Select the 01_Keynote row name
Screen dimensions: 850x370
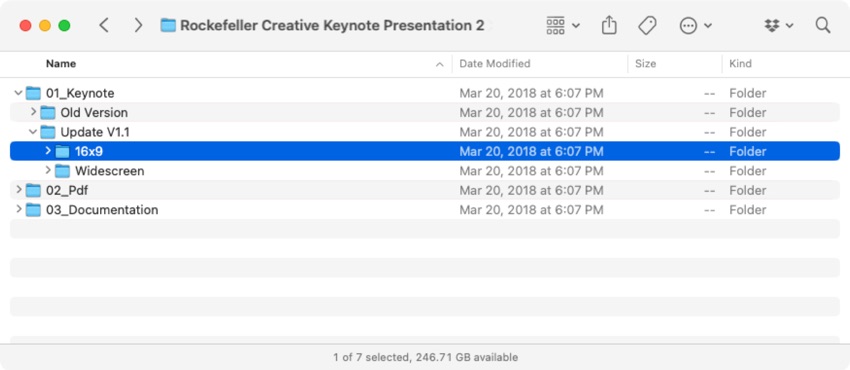pyautogui.click(x=80, y=93)
